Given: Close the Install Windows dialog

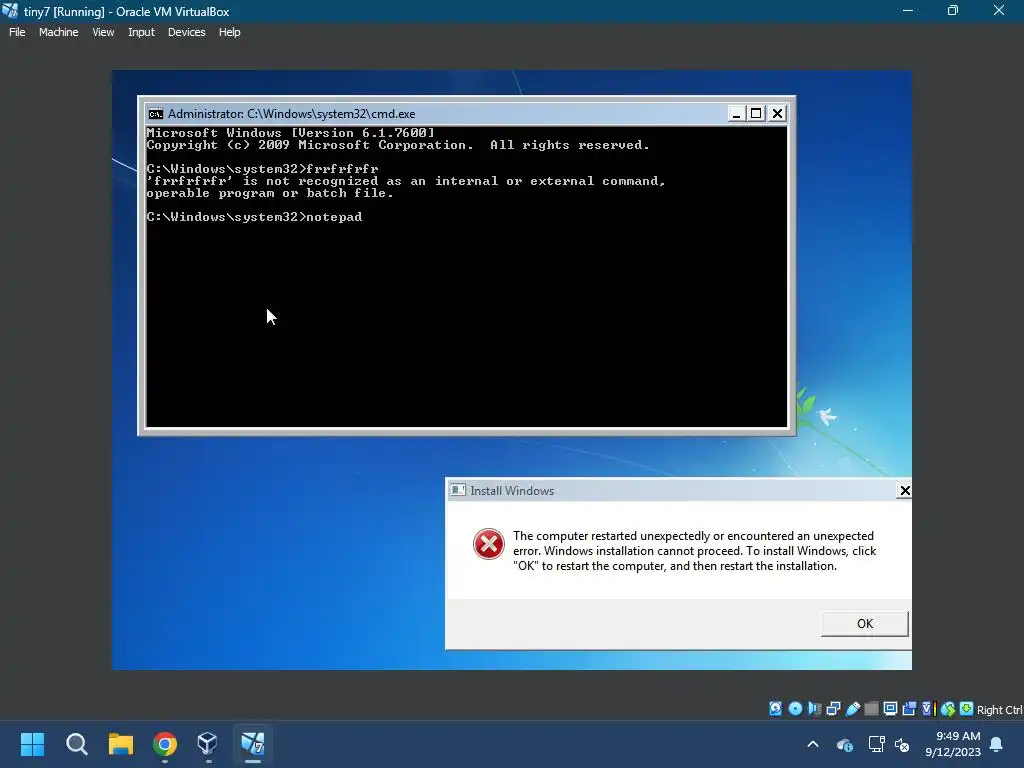Looking at the screenshot, I should (904, 490).
